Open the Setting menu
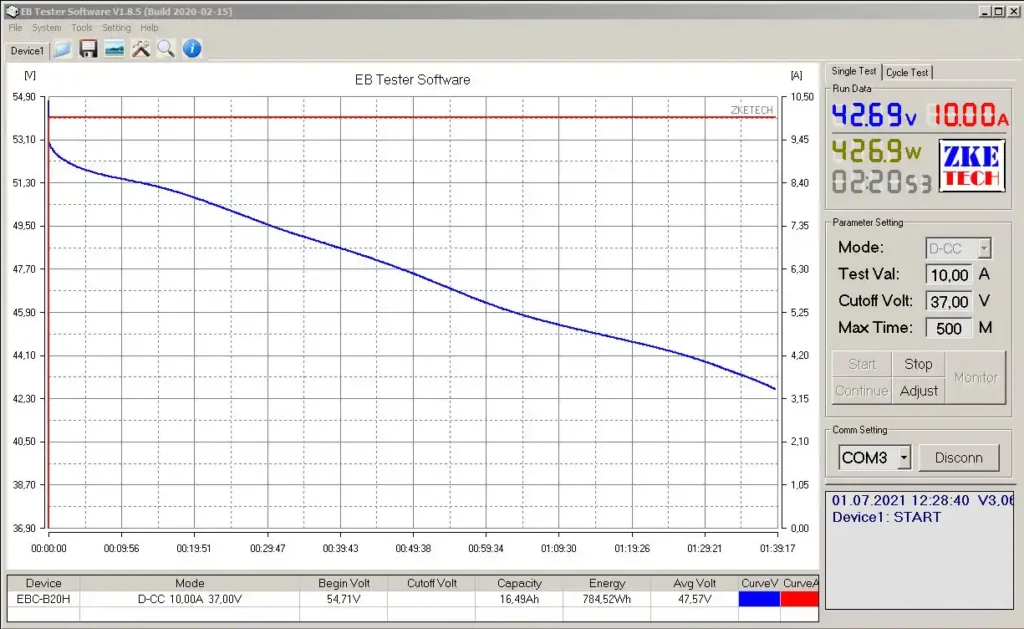Screen dimensions: 1024x629 116,28
